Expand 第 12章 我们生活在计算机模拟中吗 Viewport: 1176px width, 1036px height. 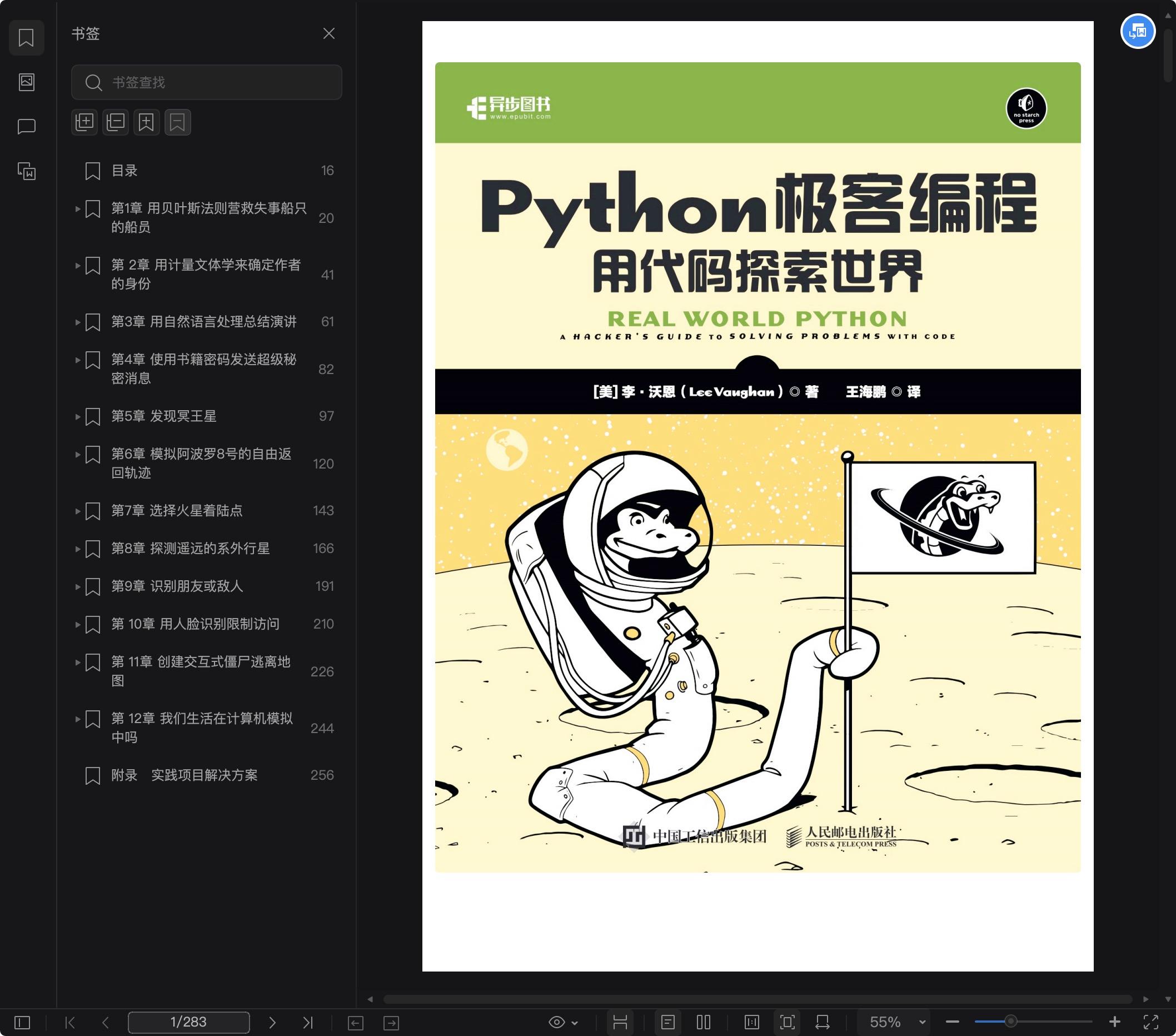coord(77,719)
